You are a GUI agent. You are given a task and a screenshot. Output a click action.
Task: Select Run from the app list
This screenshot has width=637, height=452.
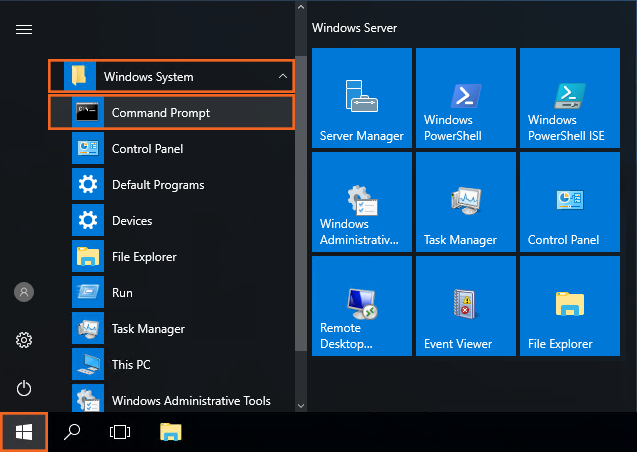[x=122, y=293]
